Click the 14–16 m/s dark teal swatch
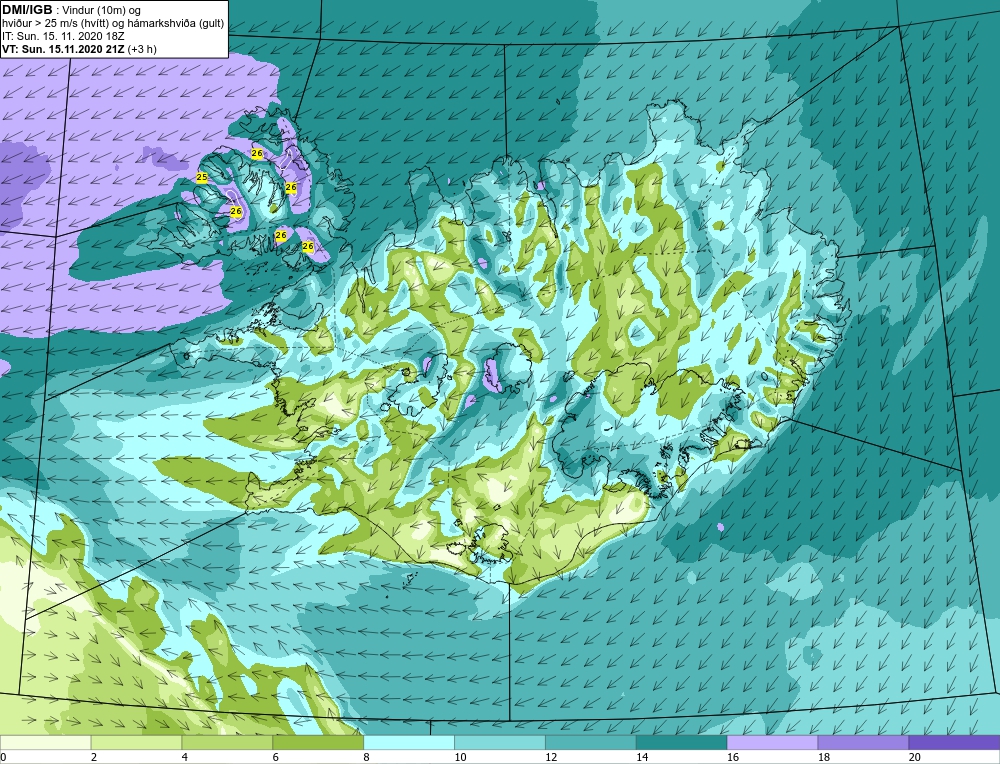Screen dimensions: 1000x764 click(x=681, y=743)
